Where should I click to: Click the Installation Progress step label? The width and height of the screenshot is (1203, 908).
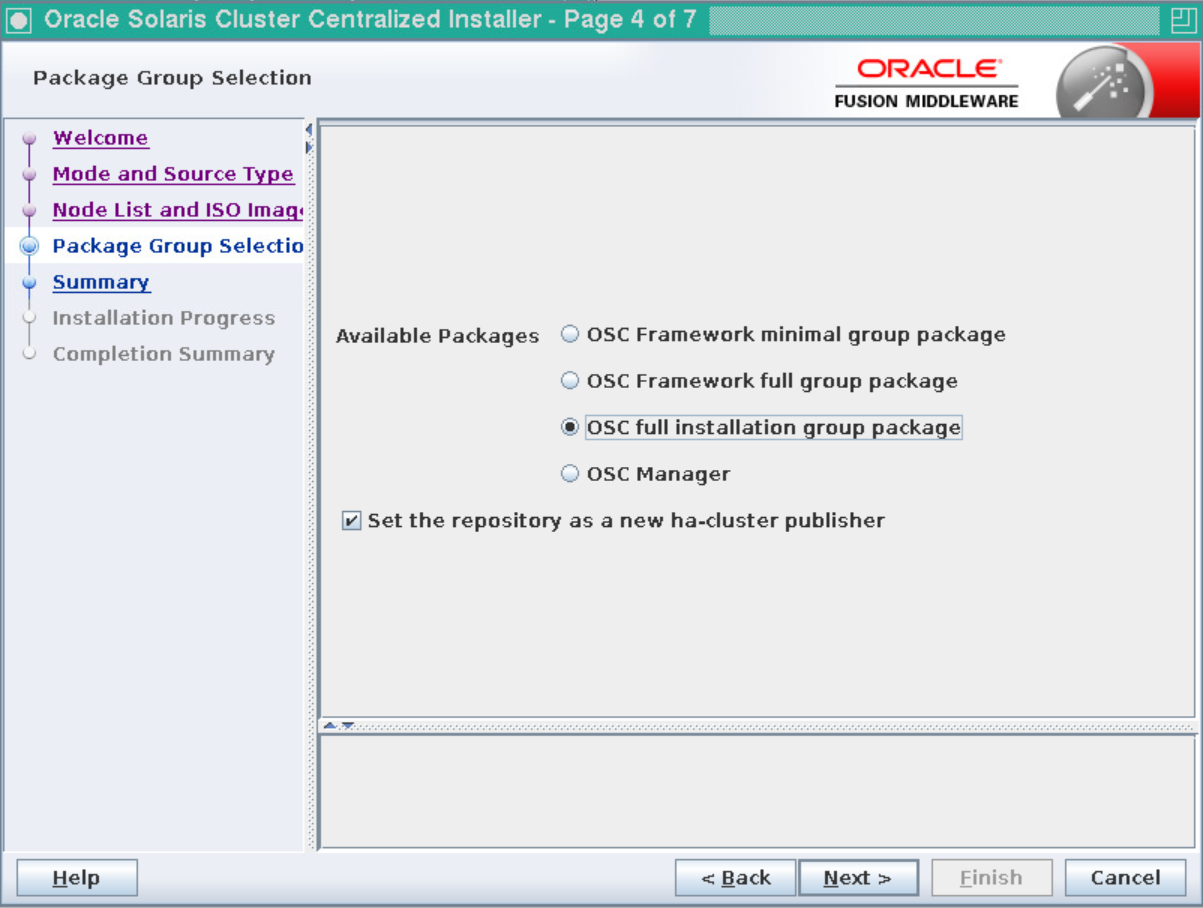pyautogui.click(x=164, y=318)
